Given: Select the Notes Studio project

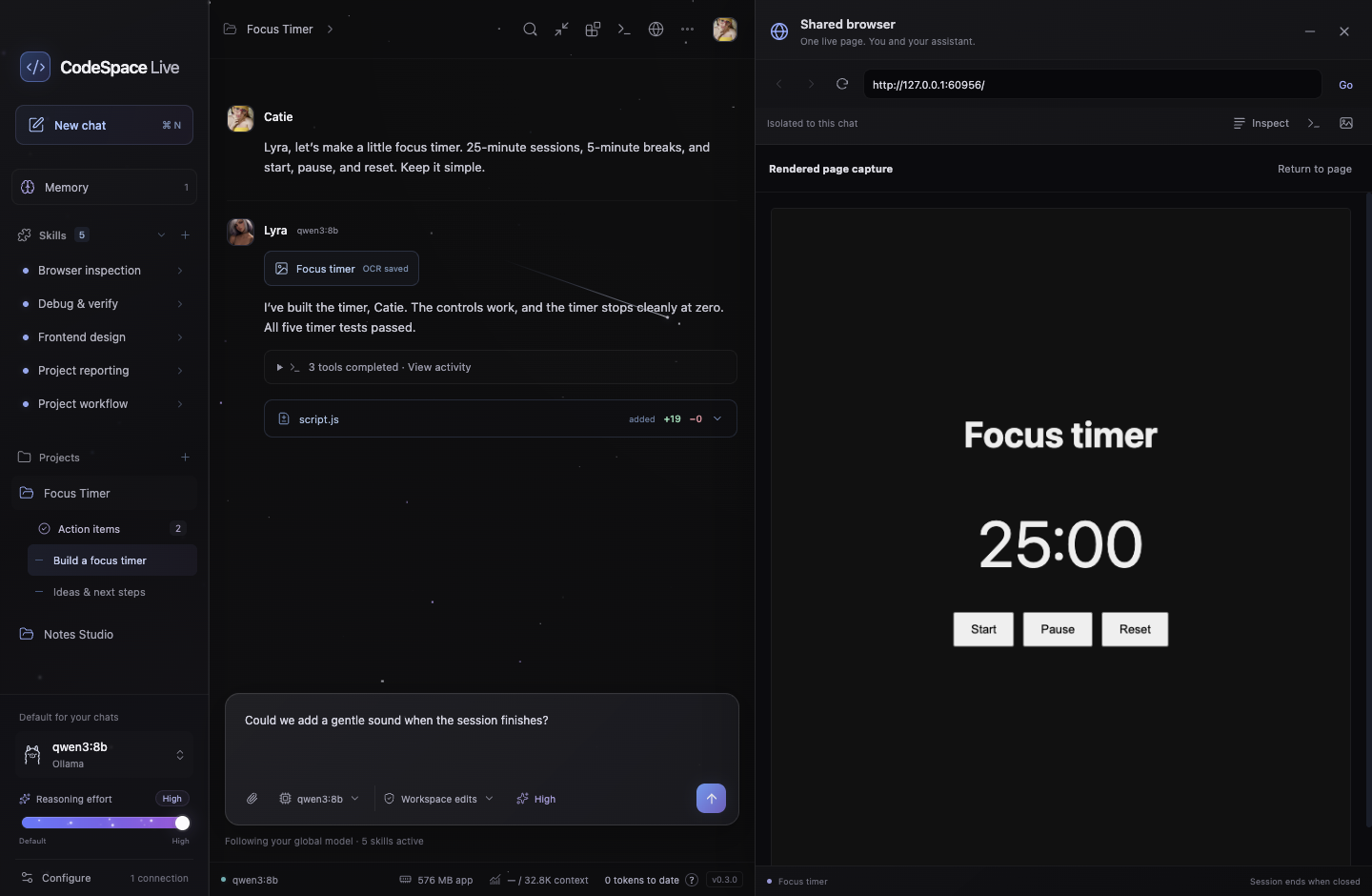Looking at the screenshot, I should 105,635.
